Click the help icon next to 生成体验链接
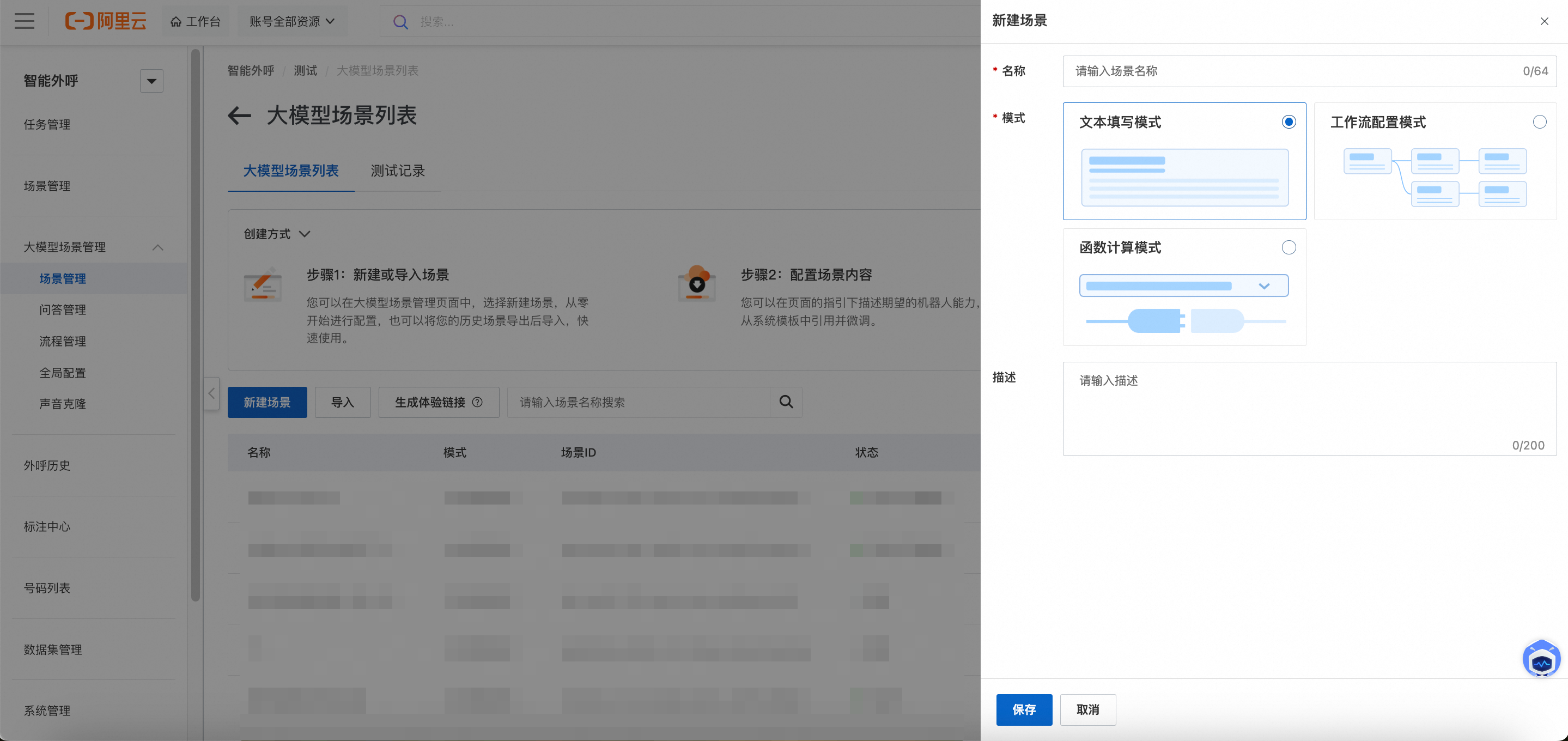This screenshot has width=1568, height=741. click(x=477, y=403)
